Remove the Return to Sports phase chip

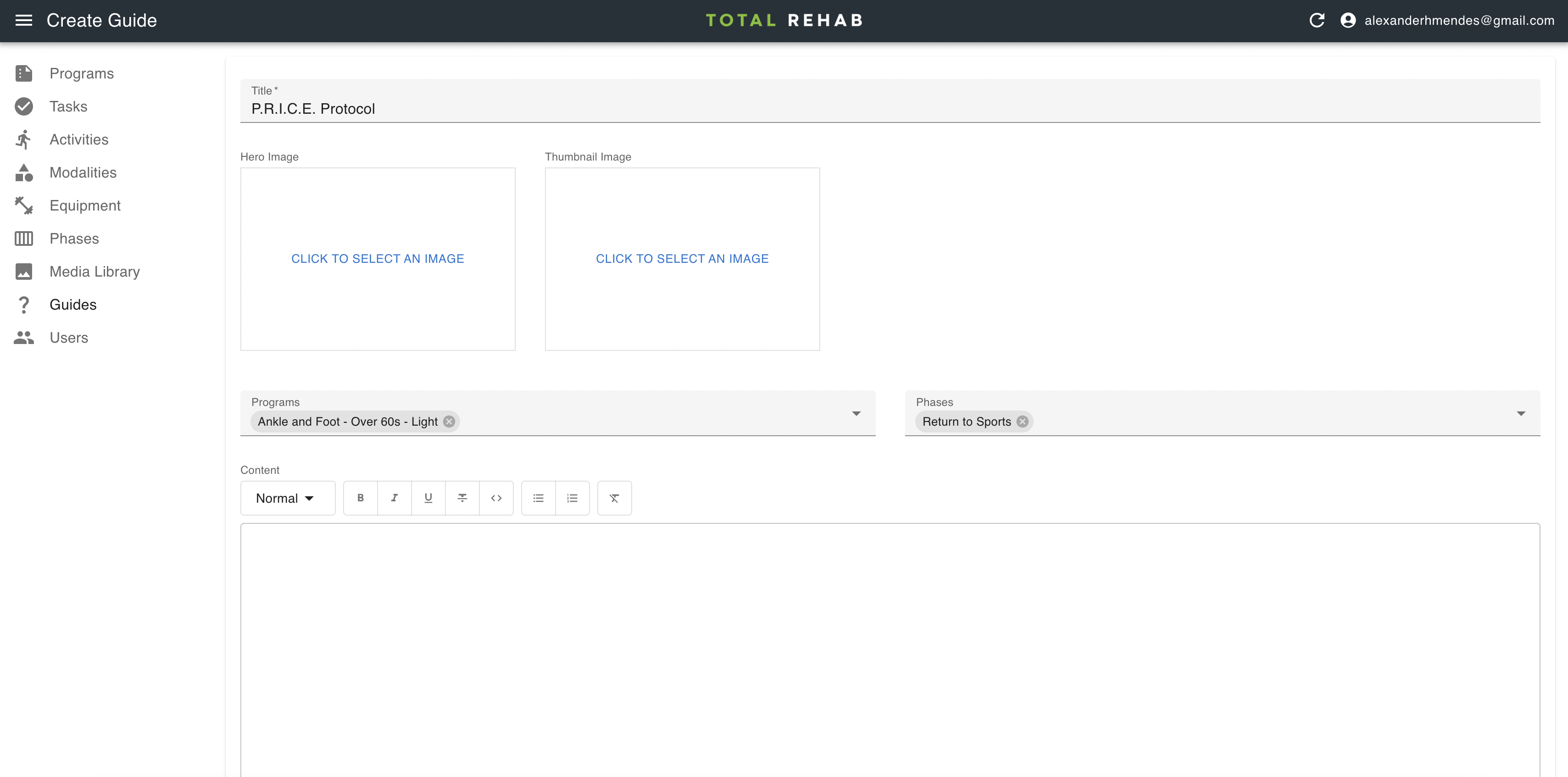click(x=1023, y=421)
